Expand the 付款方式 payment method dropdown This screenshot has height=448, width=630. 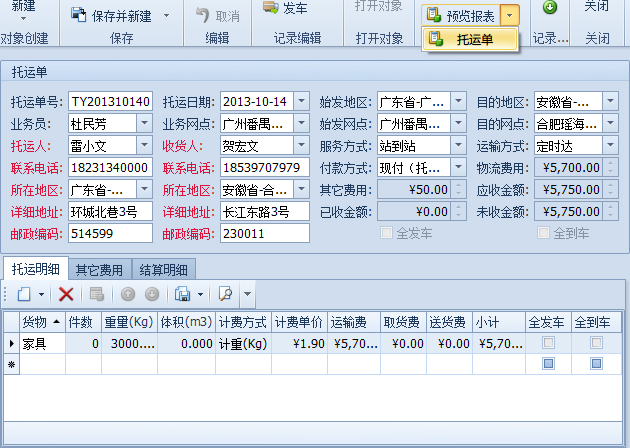[458, 168]
